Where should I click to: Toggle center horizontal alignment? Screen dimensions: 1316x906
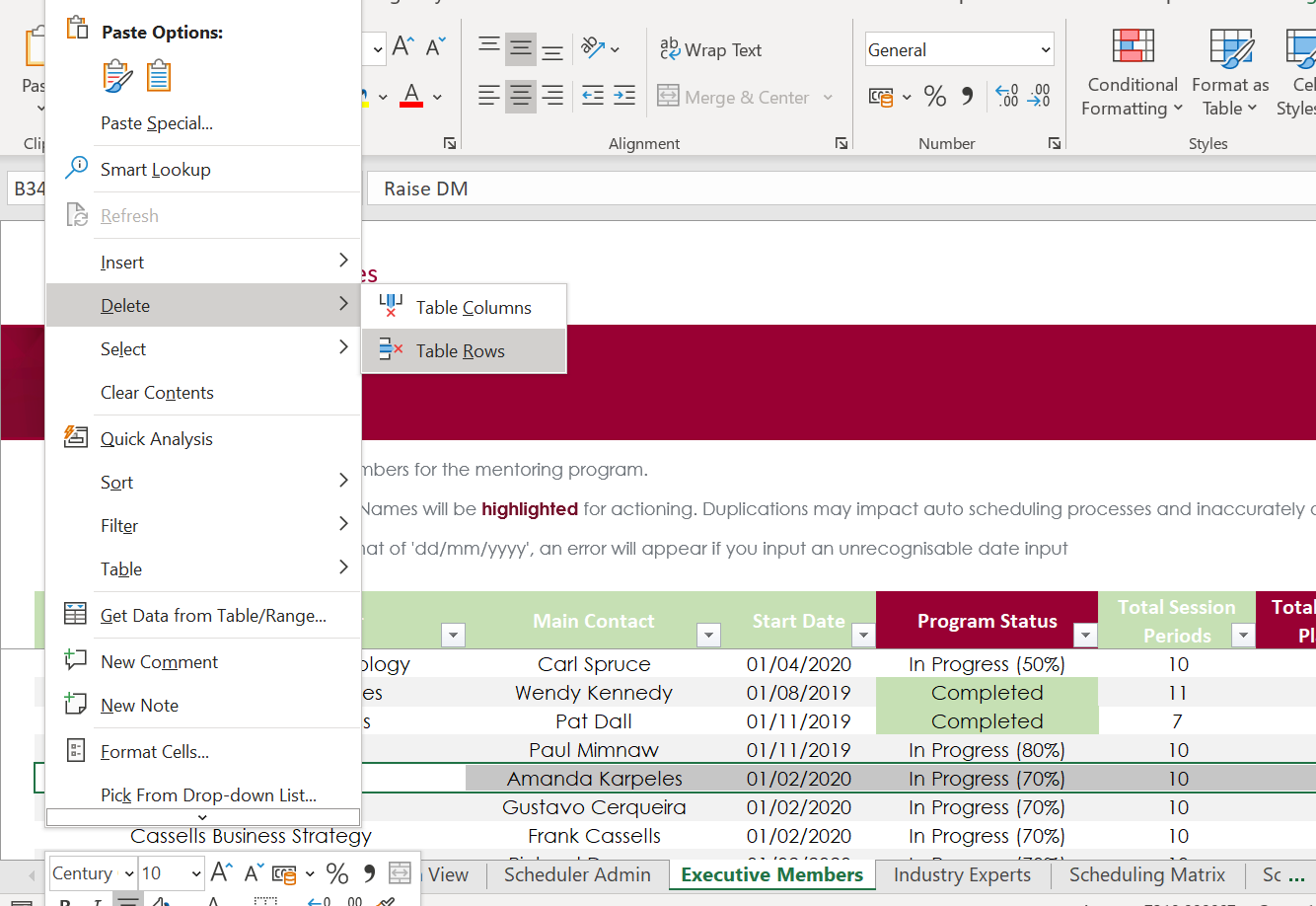[x=521, y=96]
